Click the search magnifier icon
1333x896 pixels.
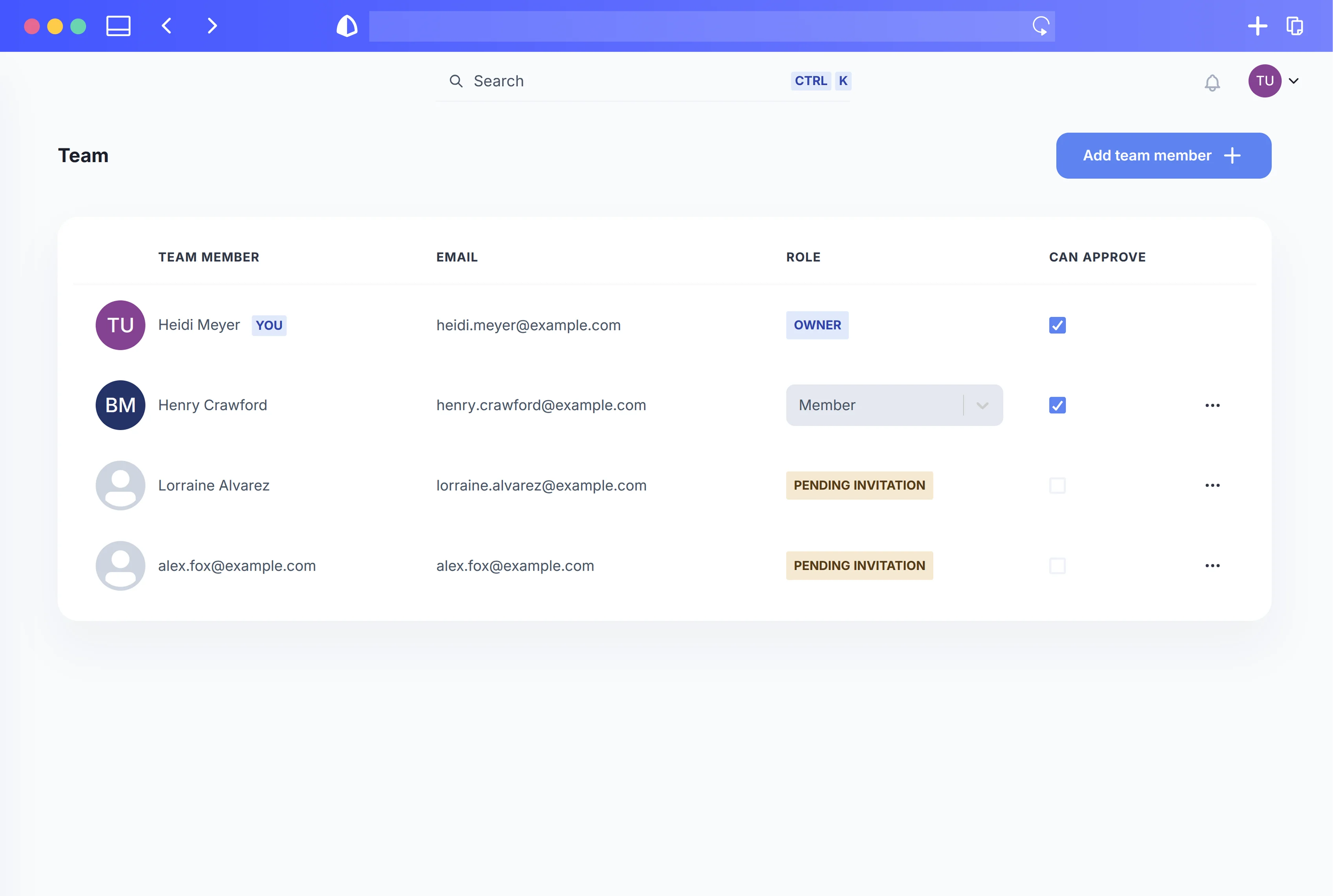(x=456, y=81)
